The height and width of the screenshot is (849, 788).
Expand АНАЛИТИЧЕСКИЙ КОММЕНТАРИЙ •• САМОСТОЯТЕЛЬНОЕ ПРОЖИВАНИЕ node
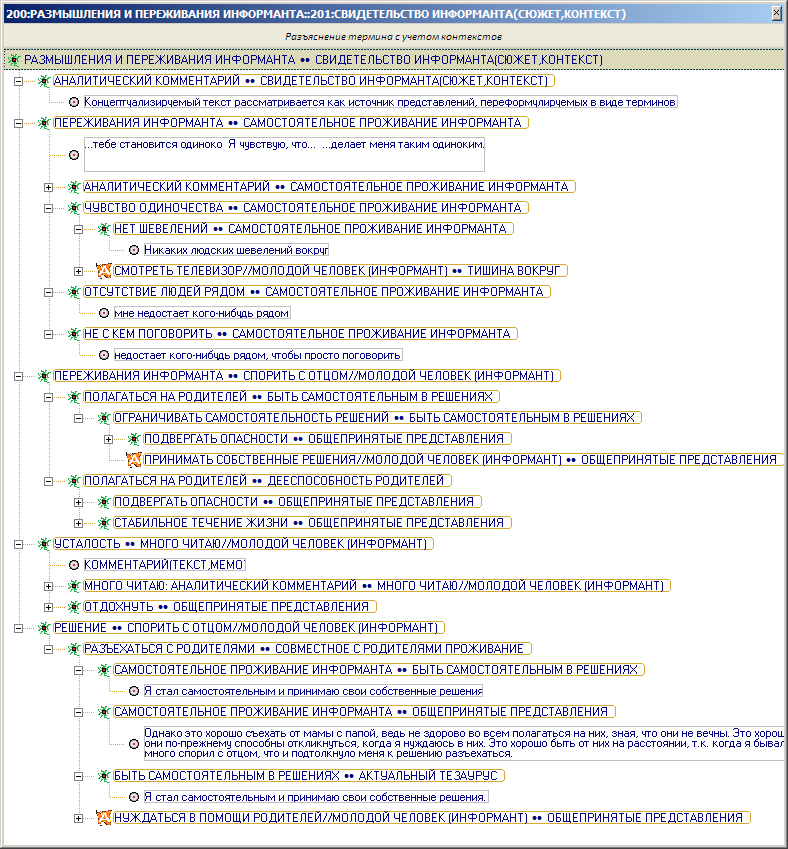48,187
